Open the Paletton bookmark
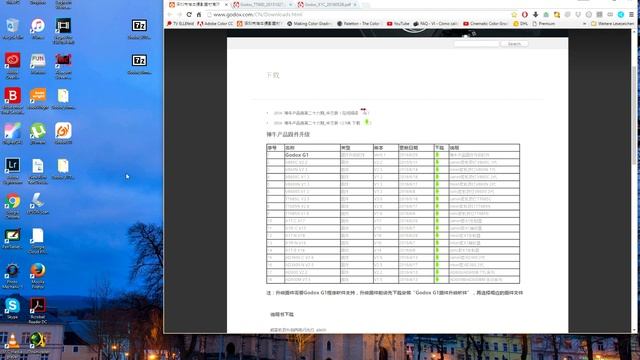 (358, 24)
